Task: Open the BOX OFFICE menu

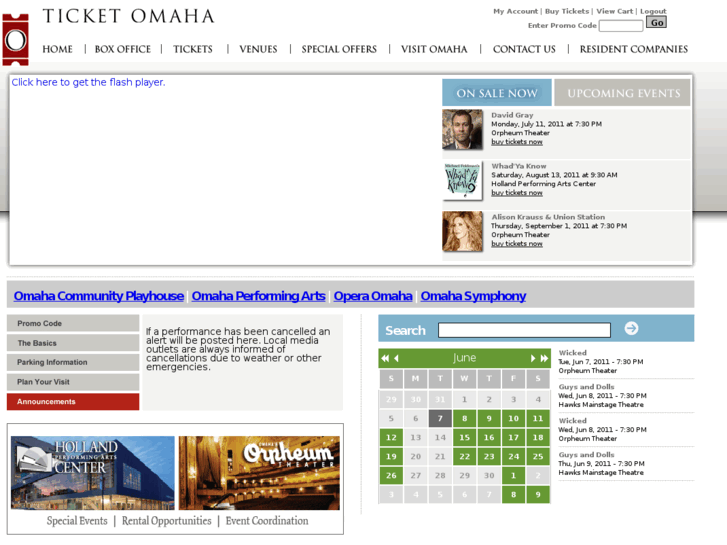Action: 123,49
